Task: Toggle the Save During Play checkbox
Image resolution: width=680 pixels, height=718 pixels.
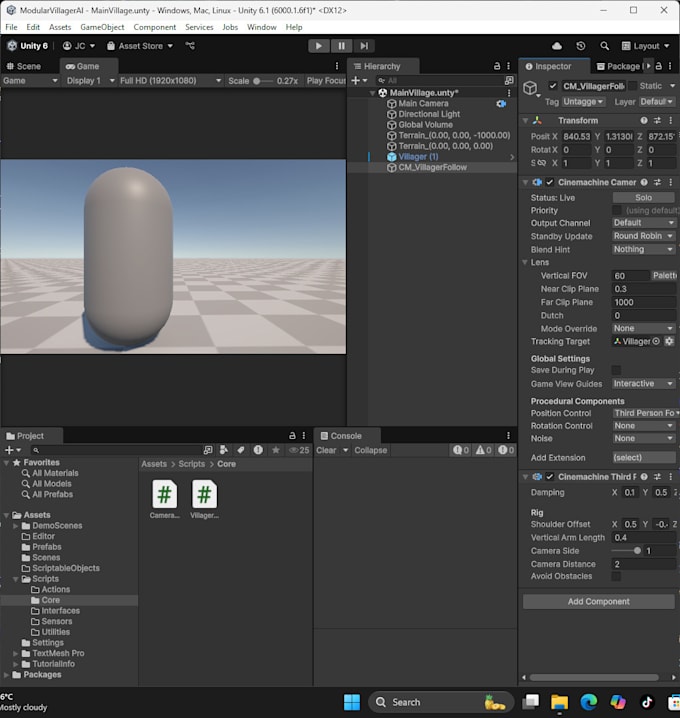Action: point(616,370)
